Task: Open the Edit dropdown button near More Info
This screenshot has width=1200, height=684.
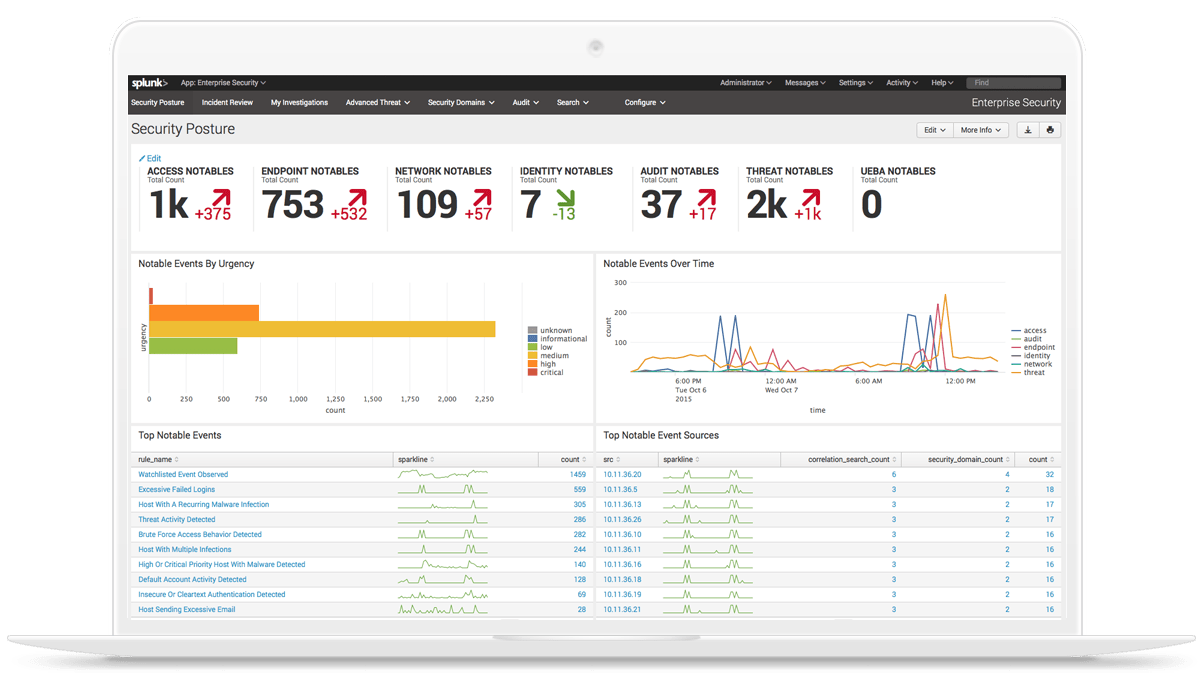Action: 934,130
